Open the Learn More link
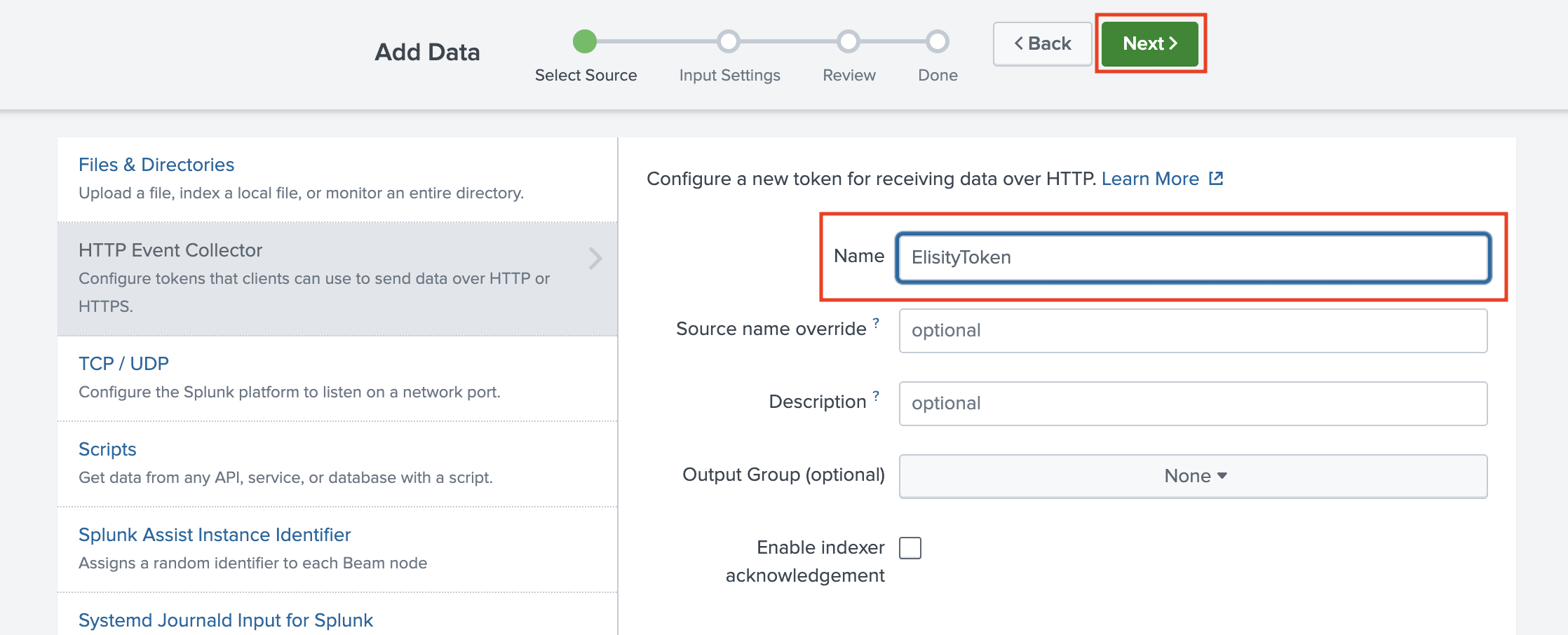This screenshot has width=1568, height=635. [1150, 179]
